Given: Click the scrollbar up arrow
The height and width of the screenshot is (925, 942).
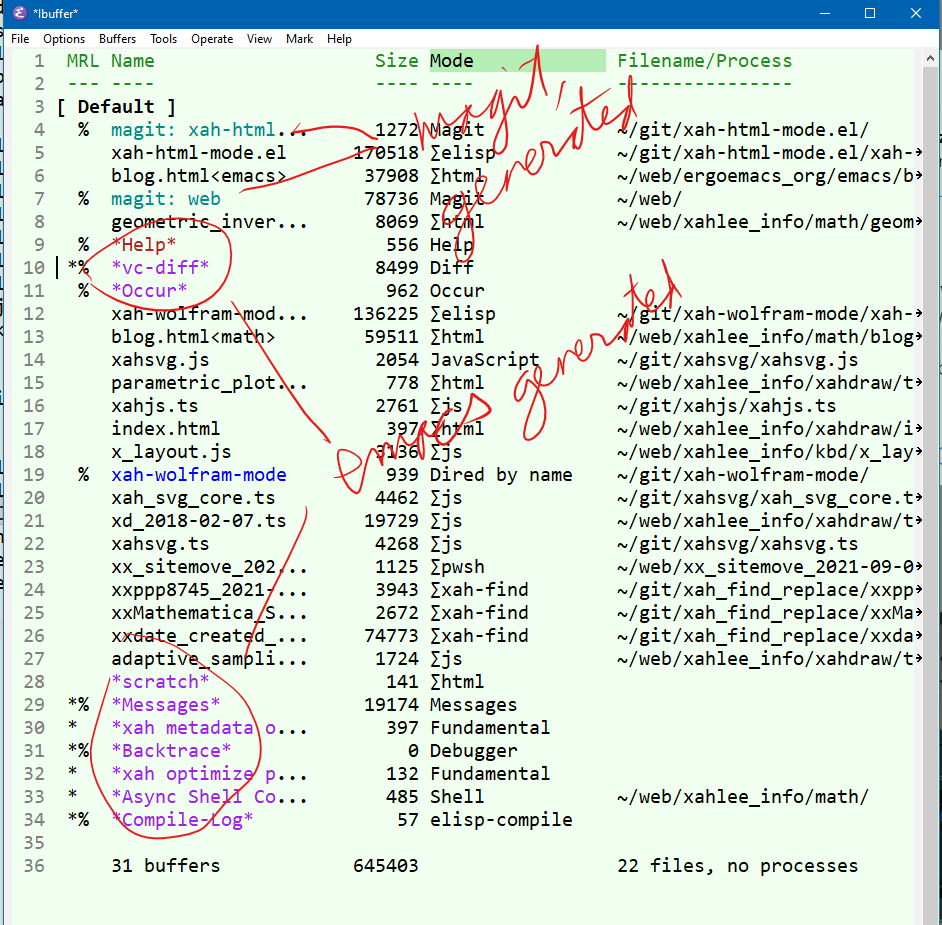Looking at the screenshot, I should point(930,59).
